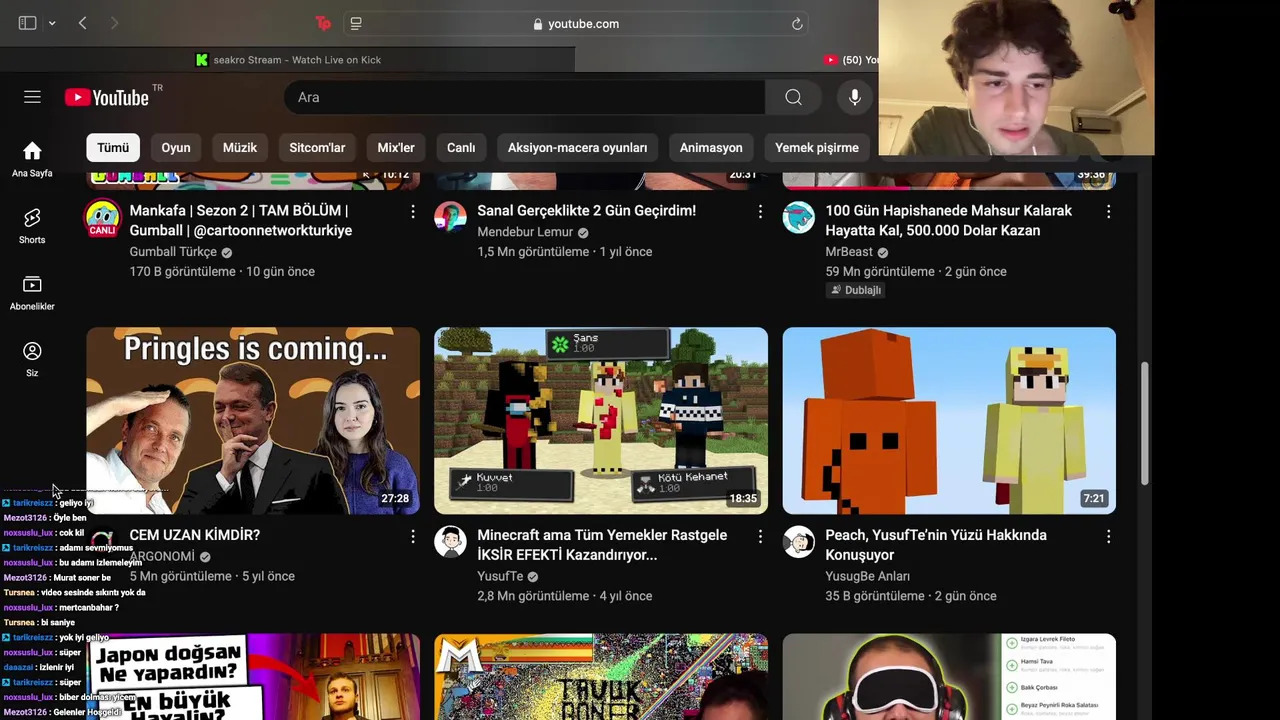Start voice search with microphone icon
The width and height of the screenshot is (1280, 720).
coord(854,97)
